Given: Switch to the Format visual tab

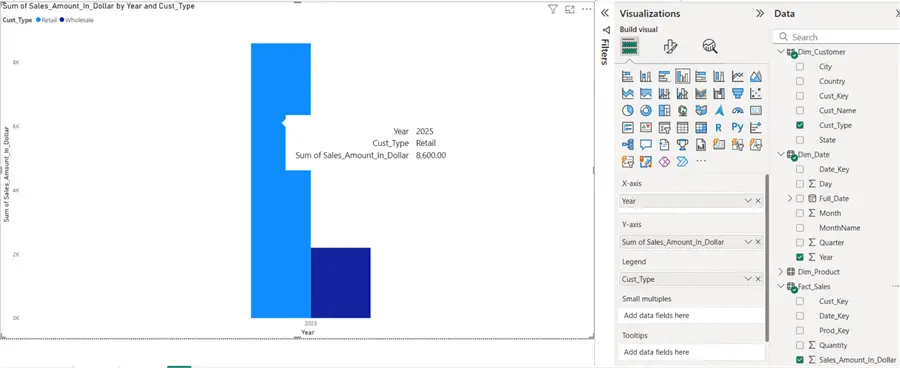Looking at the screenshot, I should 670,47.
